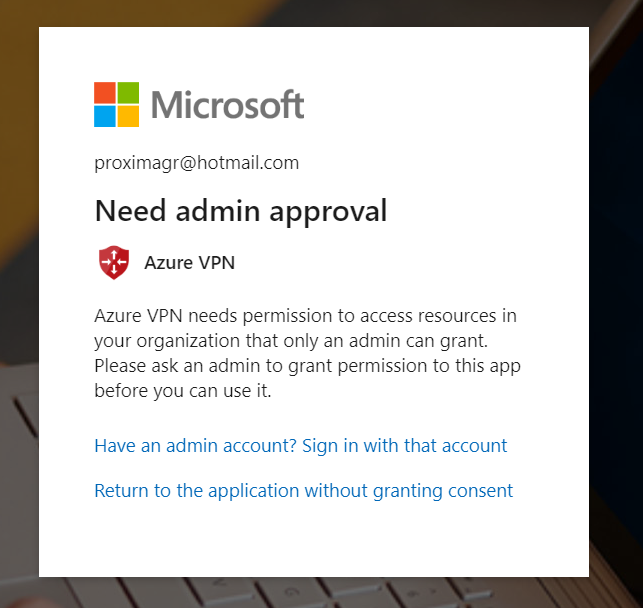Click the "Need admin approval" heading

(240, 211)
